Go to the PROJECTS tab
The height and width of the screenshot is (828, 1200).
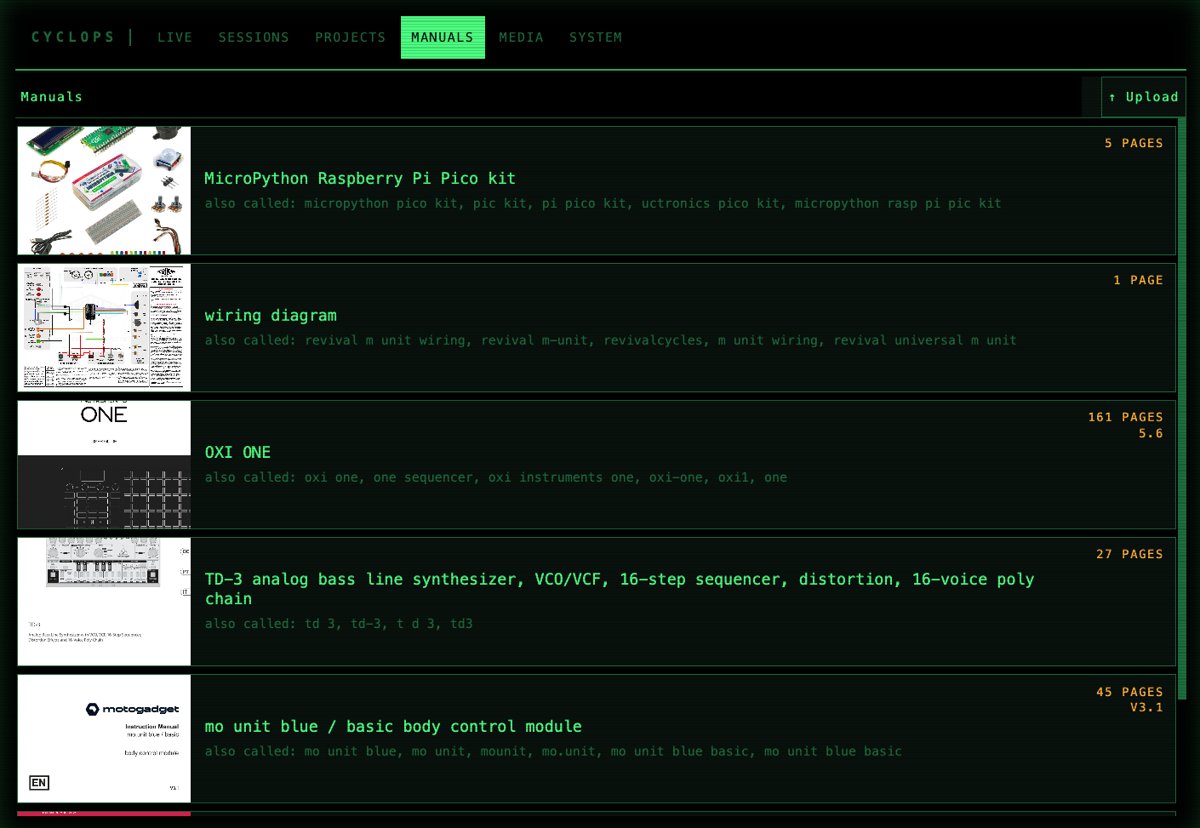point(350,37)
